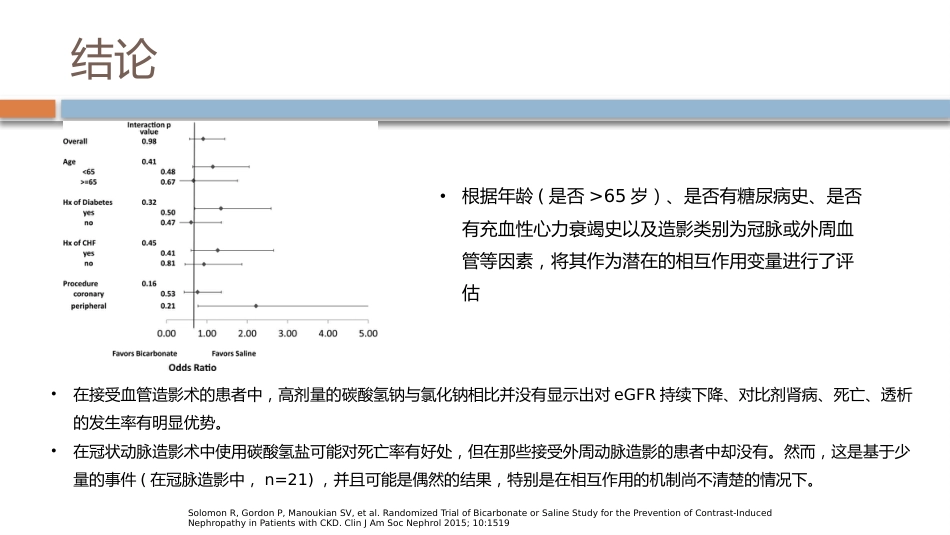Click the 'Hx of Diabetes' label
950x535 pixels.
(88, 202)
